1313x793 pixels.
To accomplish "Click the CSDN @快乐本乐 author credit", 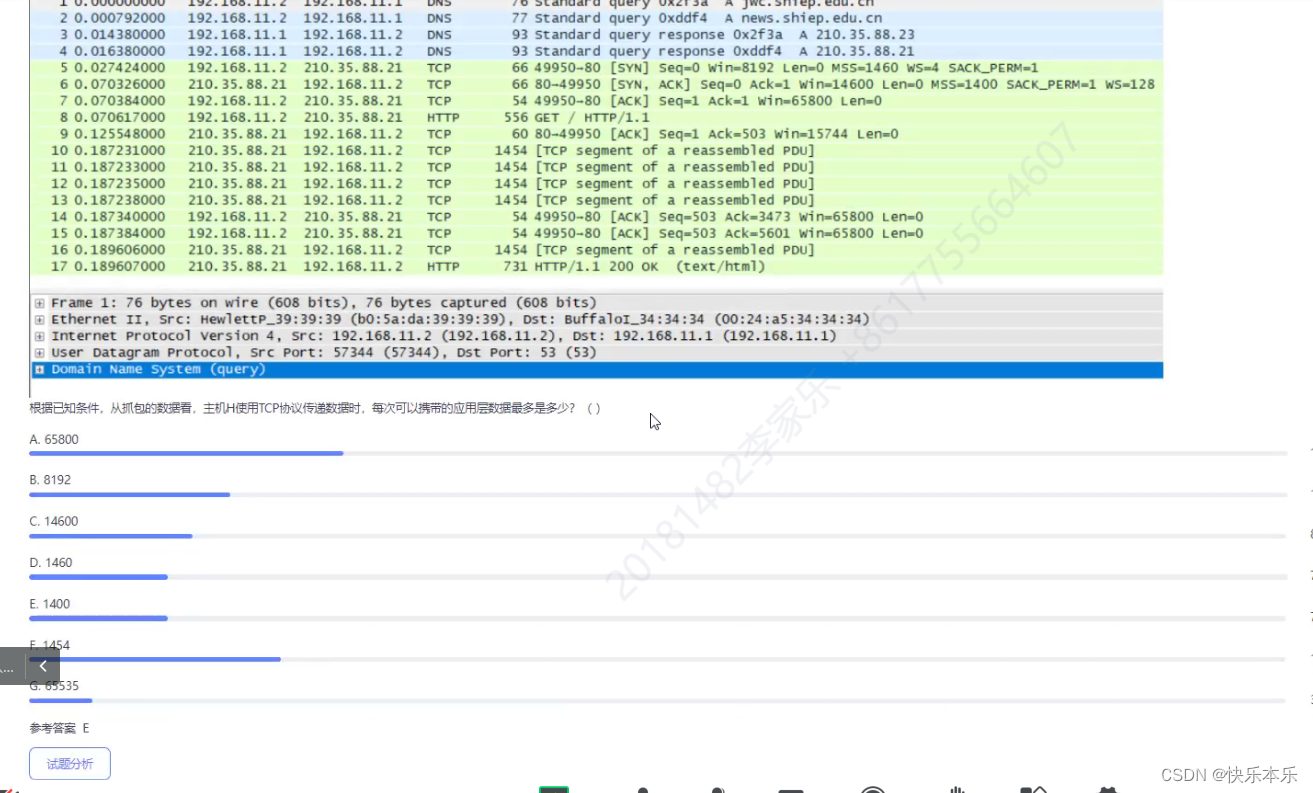I will (1229, 775).
